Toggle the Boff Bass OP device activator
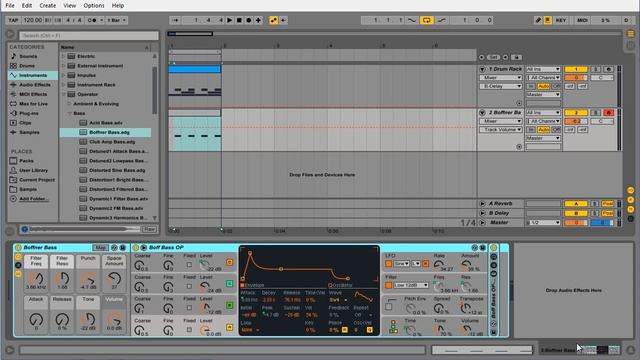This screenshot has width=640, height=360. tap(136, 248)
